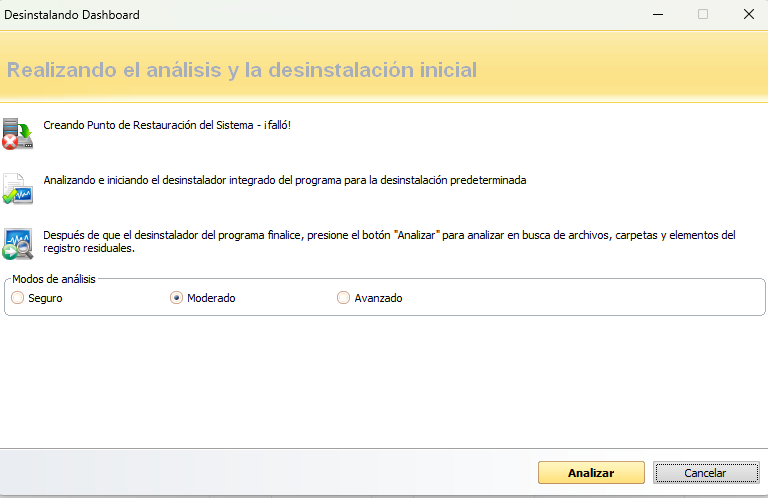Click the "Moderado" text label
The image size is (768, 498).
211,298
